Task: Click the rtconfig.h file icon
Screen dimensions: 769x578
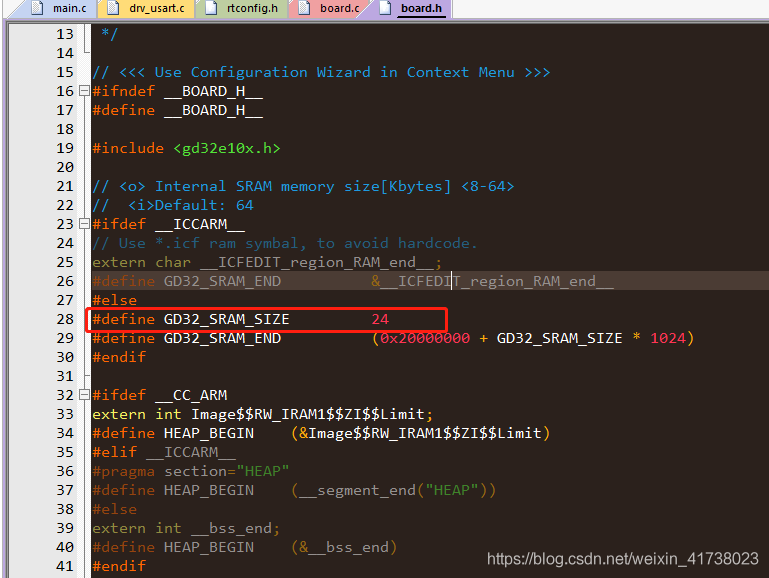Action: click(211, 8)
